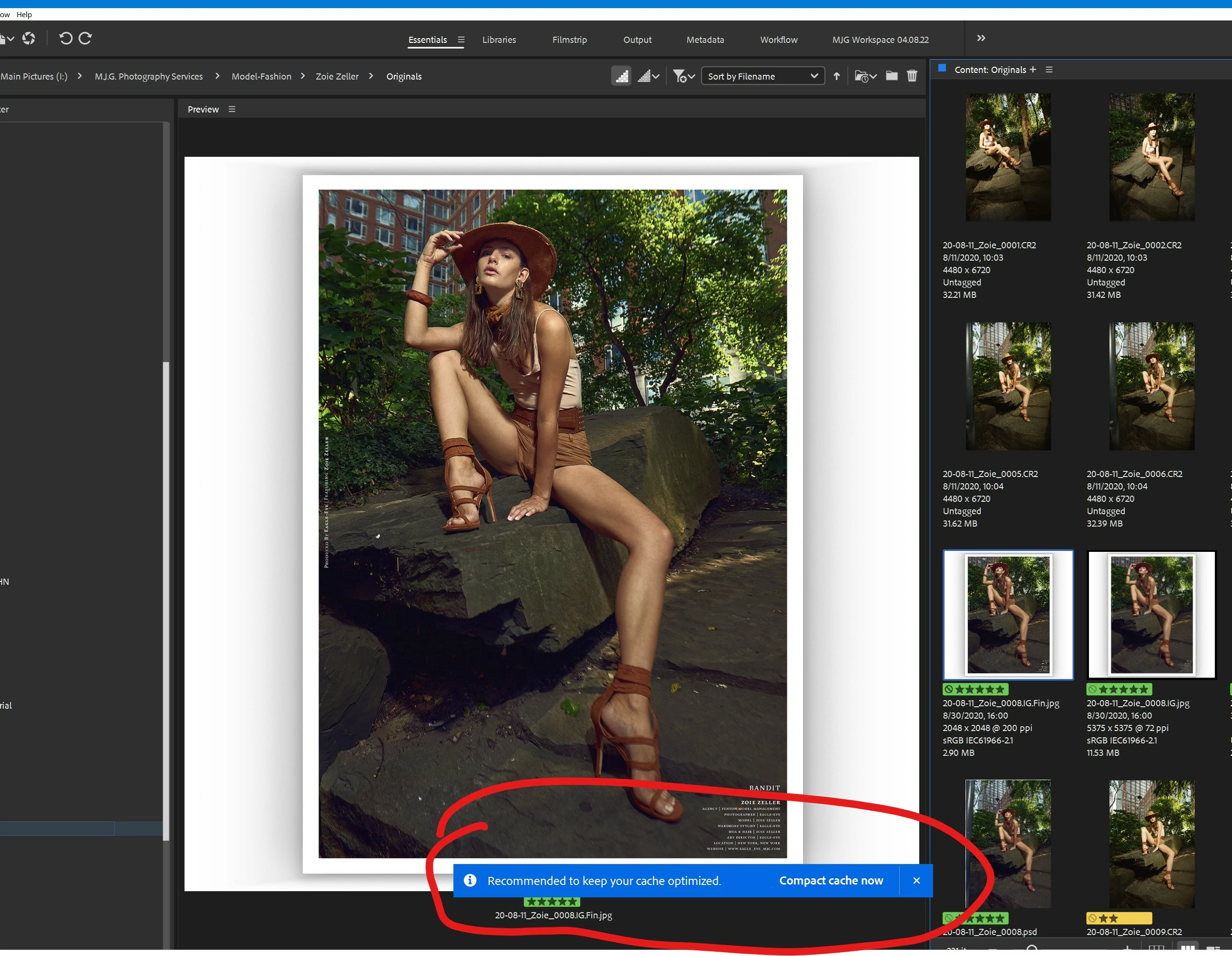Screen dimensions: 1232x956
Task: Rotate 90° counterclockwise icon
Action: (65, 38)
